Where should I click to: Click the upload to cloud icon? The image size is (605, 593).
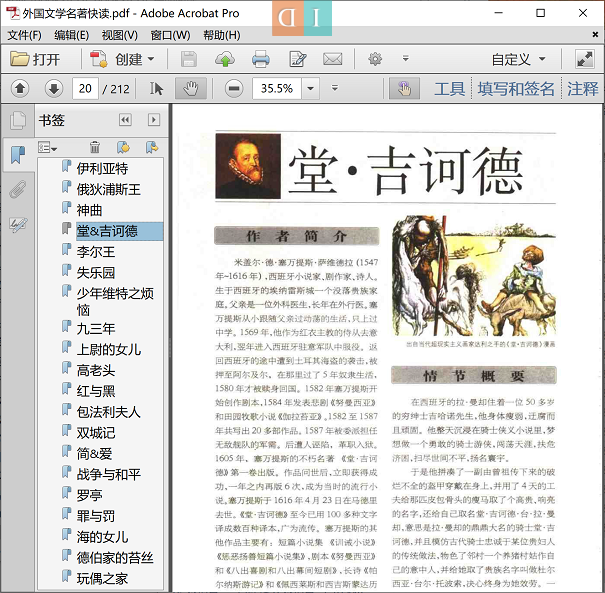(225, 59)
